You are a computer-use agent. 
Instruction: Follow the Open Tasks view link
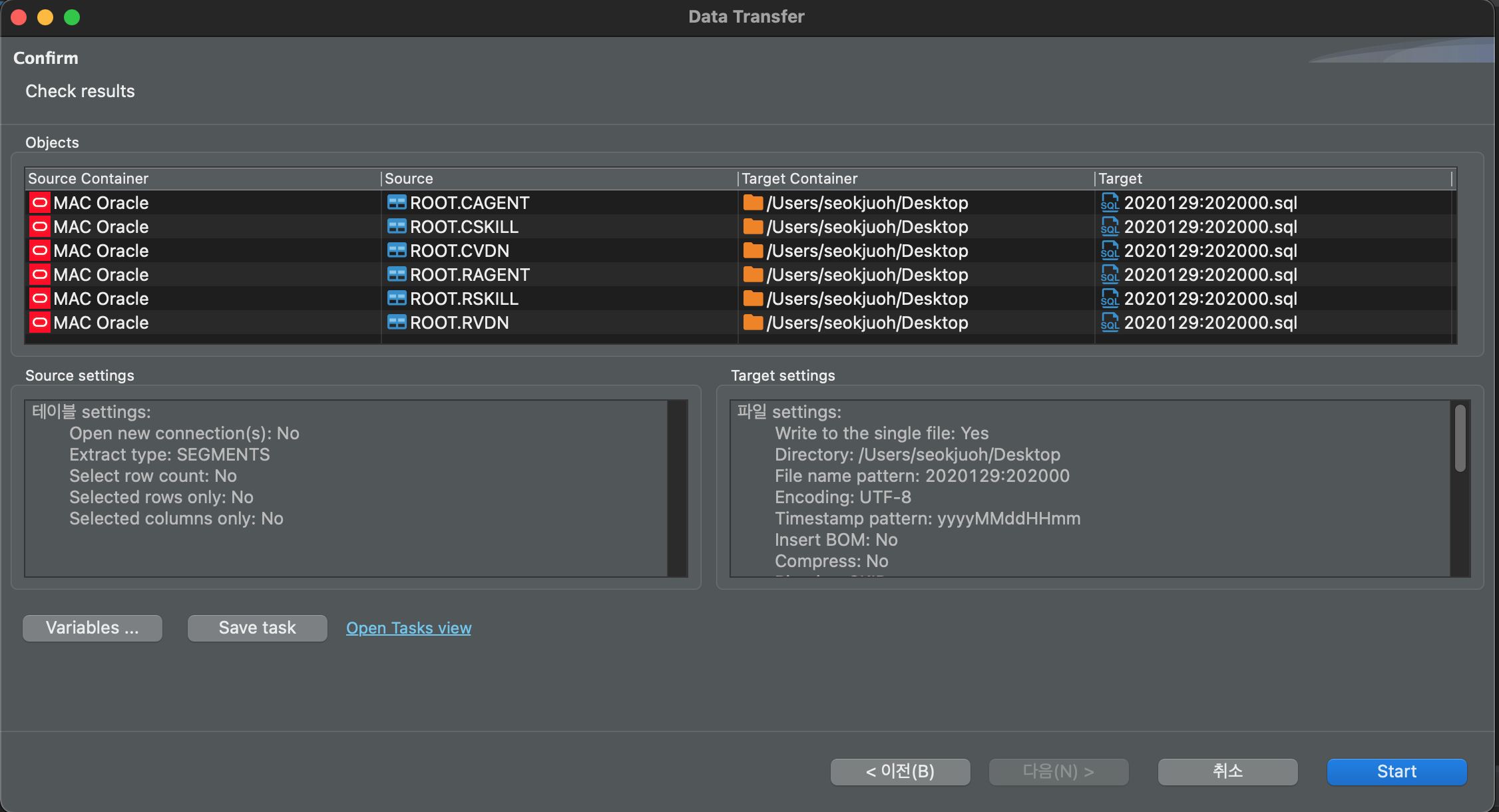point(409,628)
